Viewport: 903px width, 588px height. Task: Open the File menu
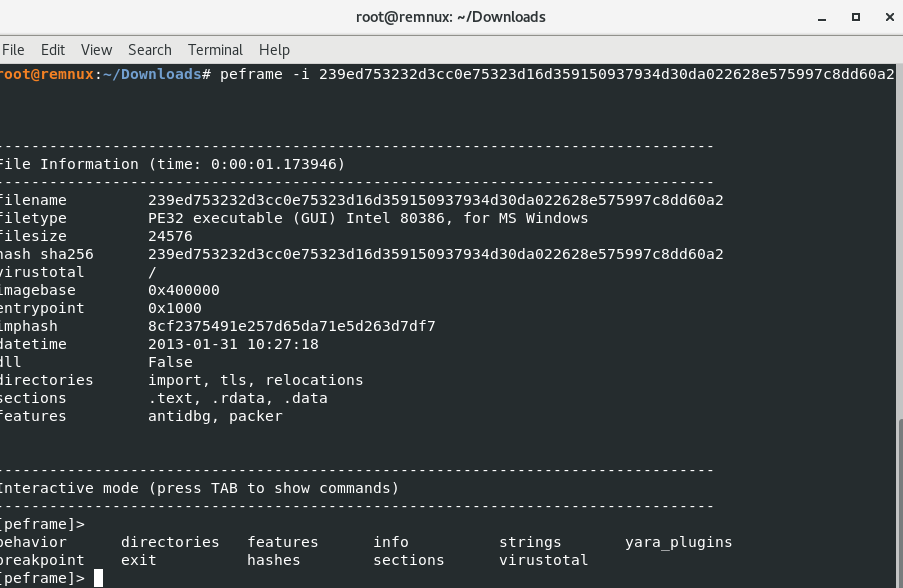tap(13, 50)
